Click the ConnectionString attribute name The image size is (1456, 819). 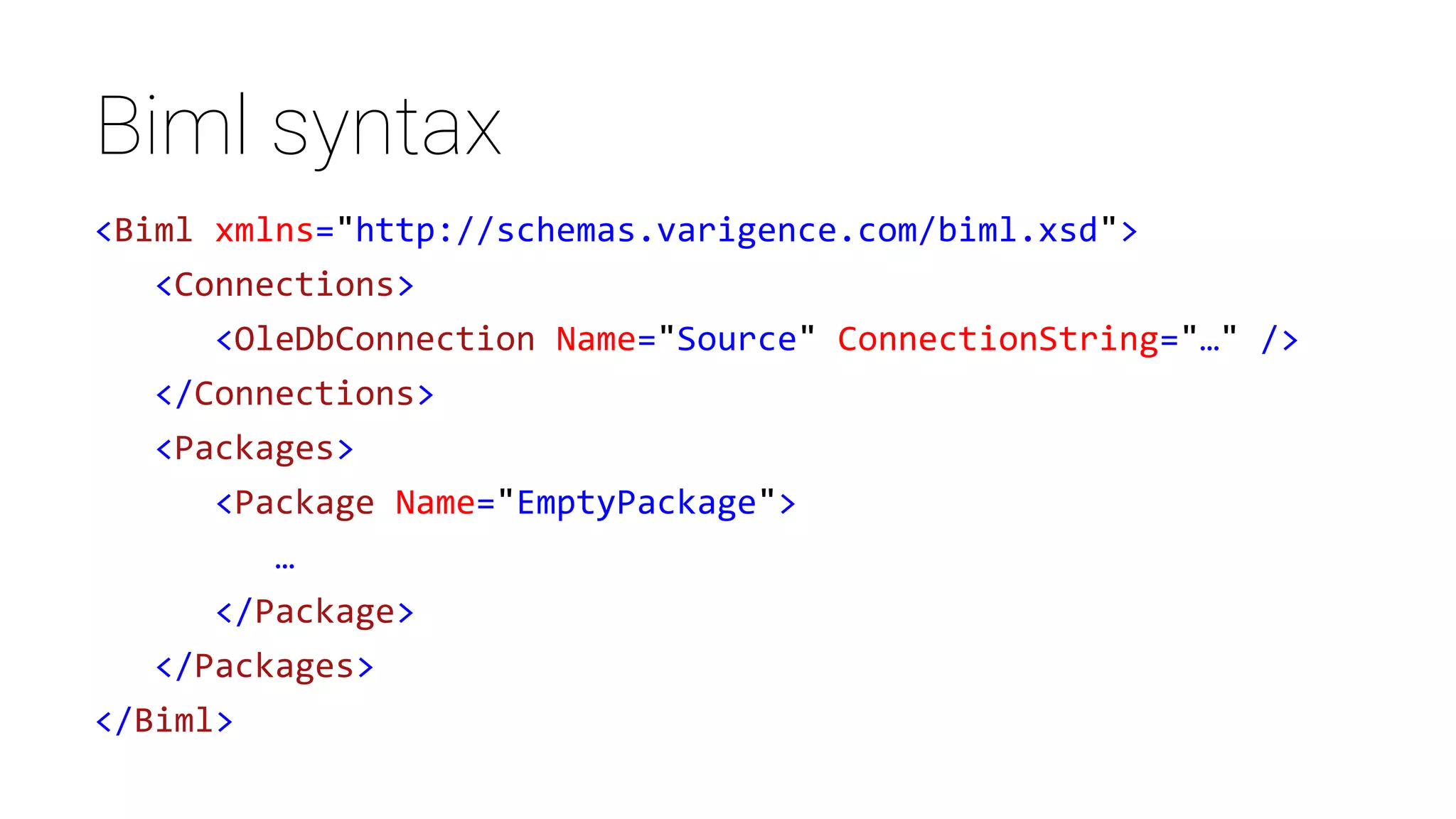pyautogui.click(x=998, y=339)
